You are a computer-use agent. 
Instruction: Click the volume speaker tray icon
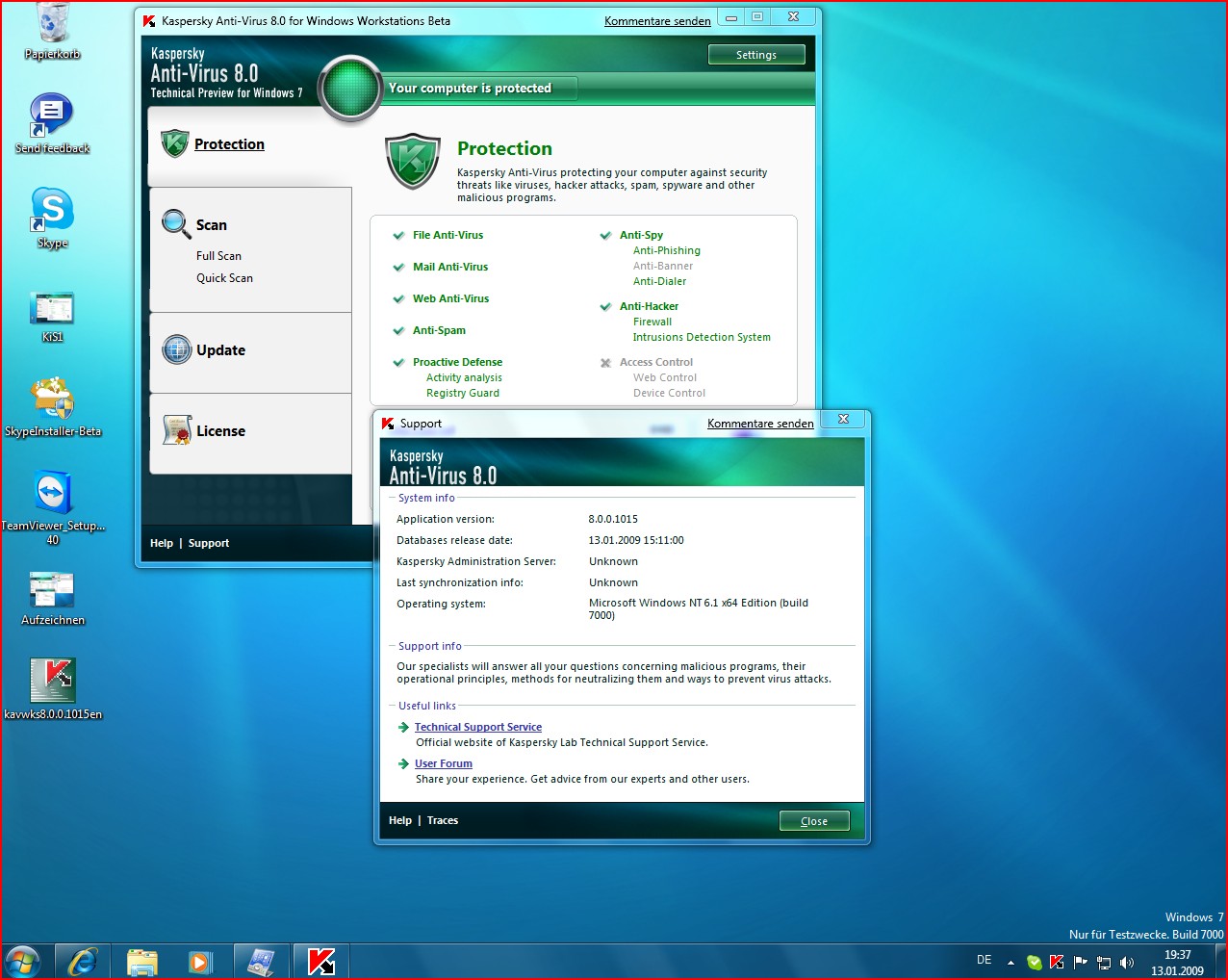click(x=1127, y=962)
